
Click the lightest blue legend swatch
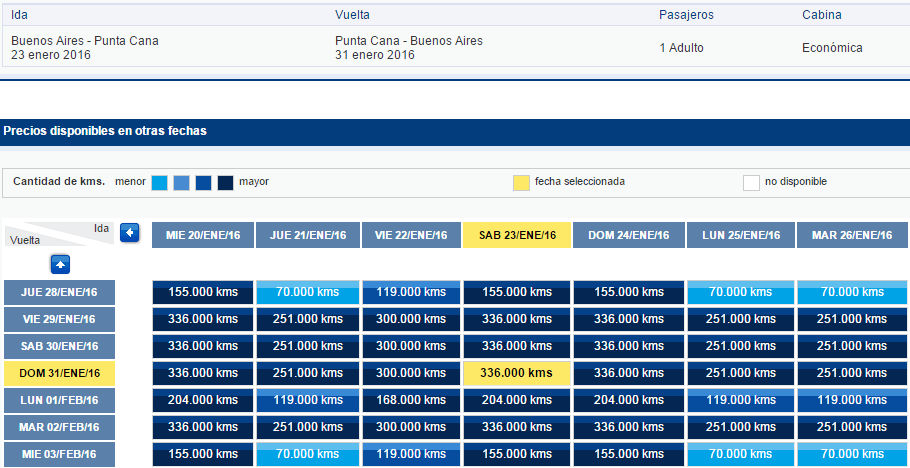(159, 182)
